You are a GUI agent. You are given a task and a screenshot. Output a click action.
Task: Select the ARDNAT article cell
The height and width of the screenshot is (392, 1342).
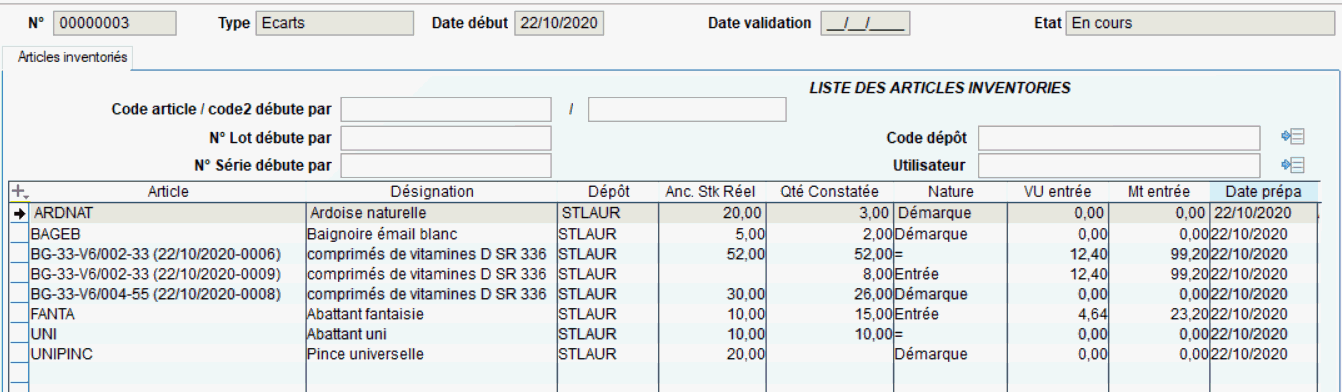click(x=168, y=213)
